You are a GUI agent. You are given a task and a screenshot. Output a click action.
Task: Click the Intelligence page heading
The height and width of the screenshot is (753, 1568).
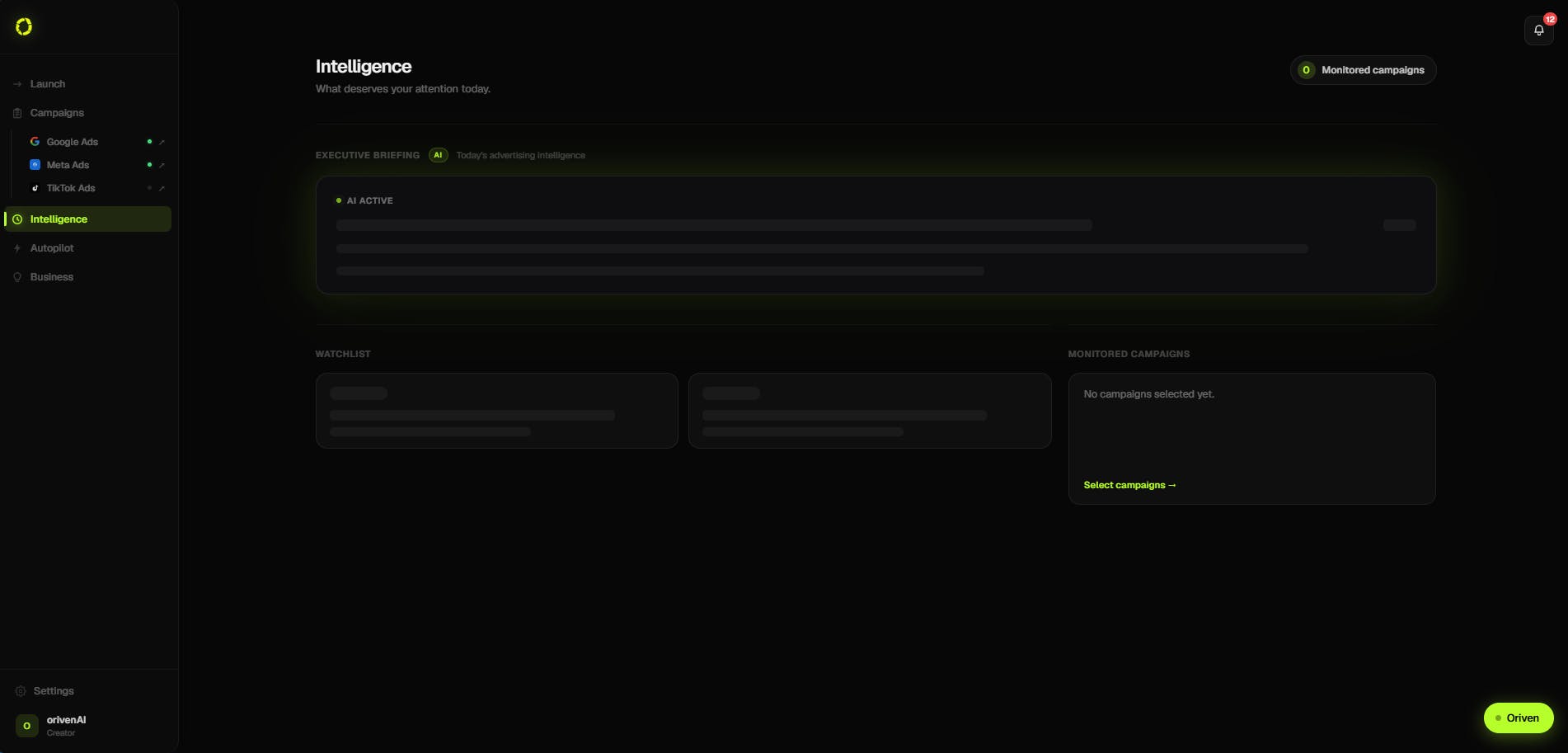pyautogui.click(x=364, y=66)
